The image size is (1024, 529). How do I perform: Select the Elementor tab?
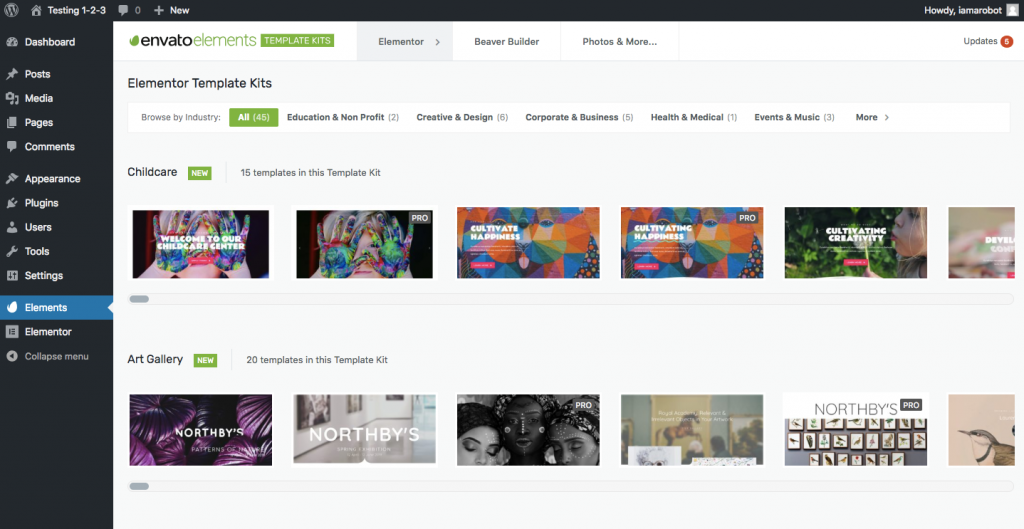click(x=404, y=41)
